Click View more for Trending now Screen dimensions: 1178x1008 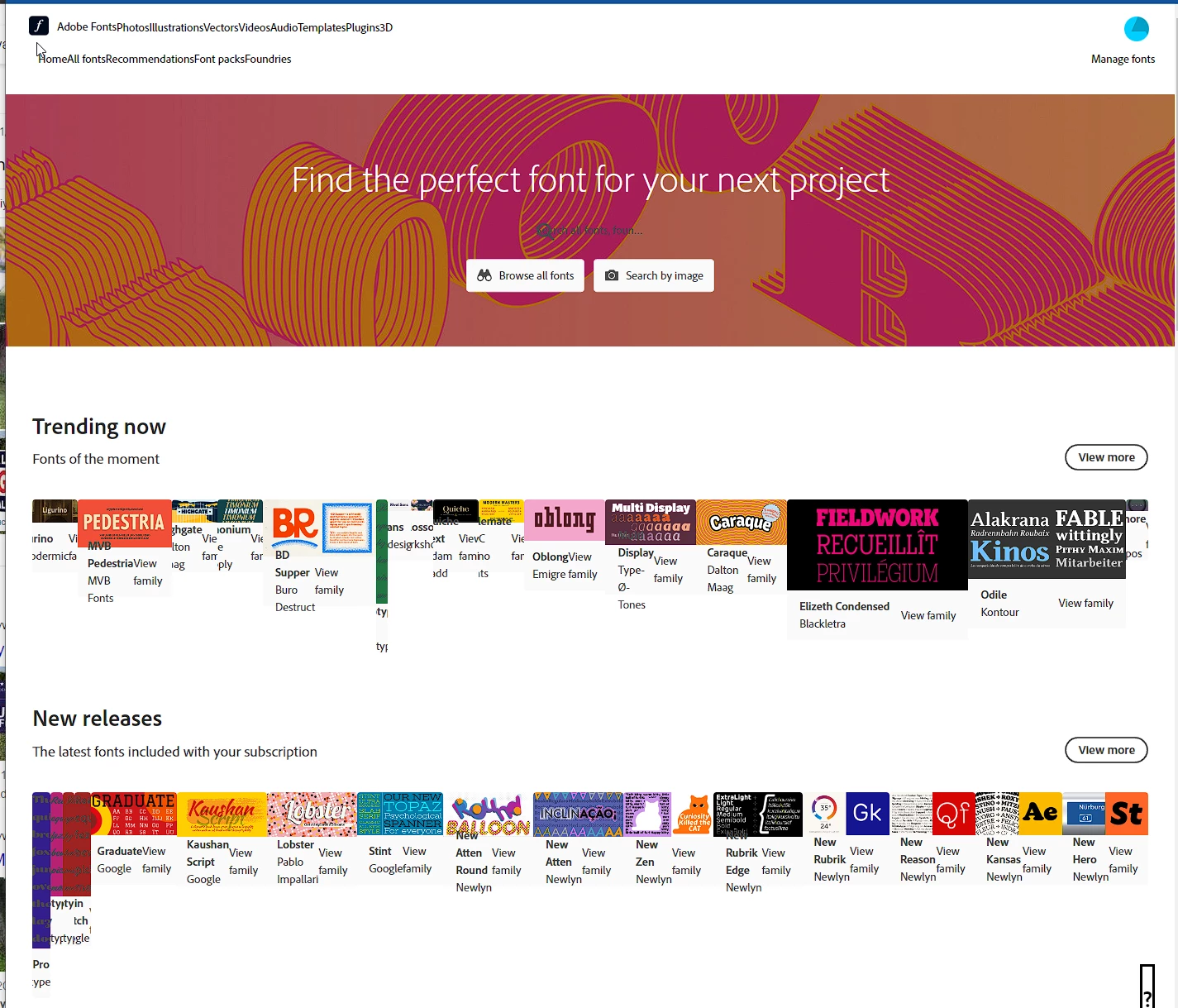click(1106, 457)
